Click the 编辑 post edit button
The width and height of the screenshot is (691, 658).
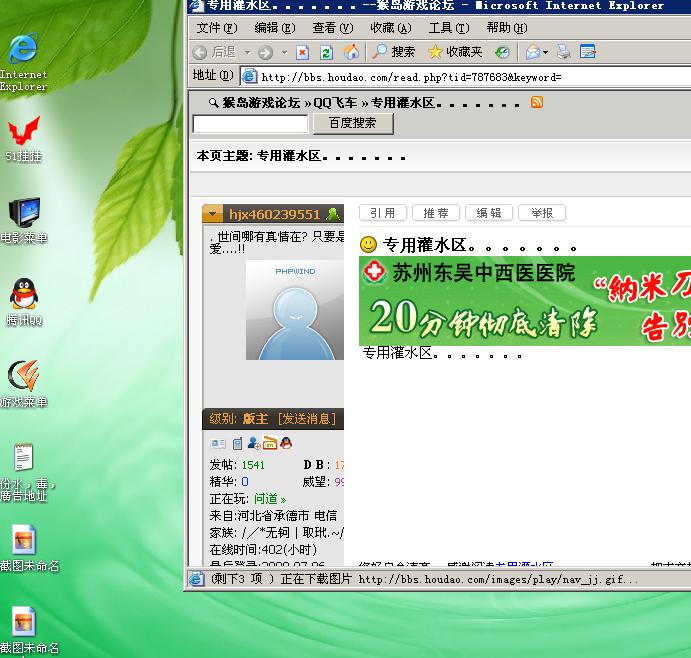pyautogui.click(x=489, y=213)
